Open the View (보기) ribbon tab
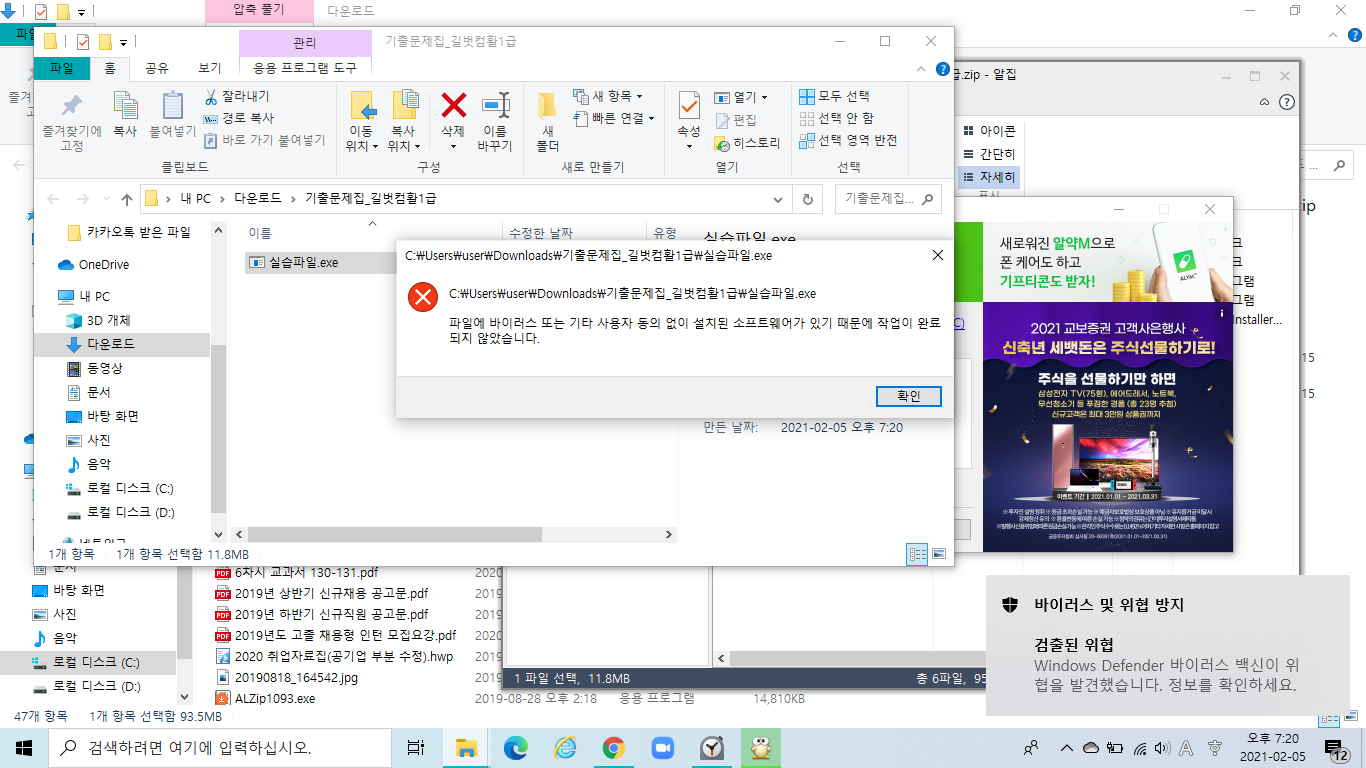The image size is (1366, 768). pos(210,68)
